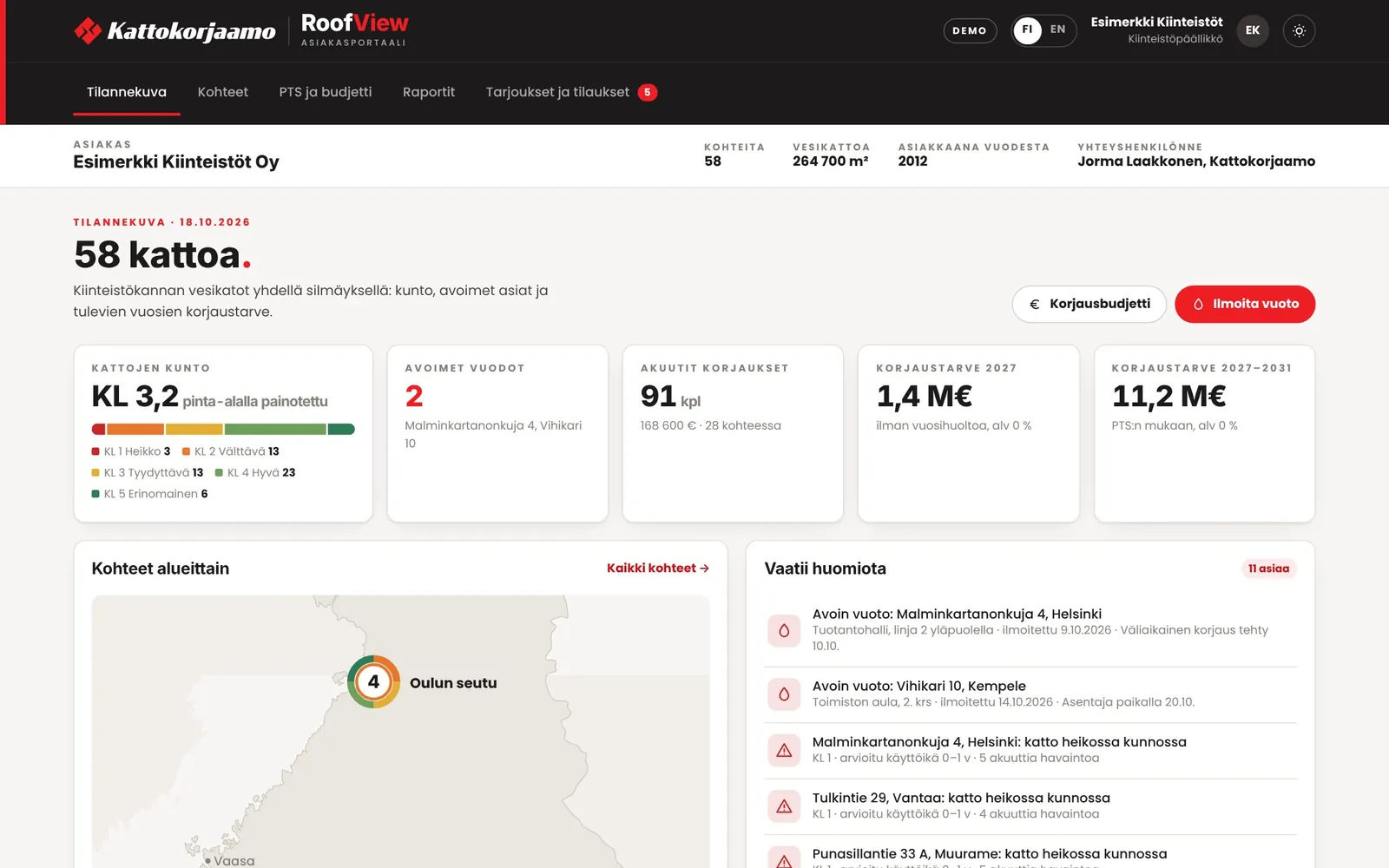Click red KL 1 segment of condition bar
Screen dimensions: 1389x868
coord(99,429)
